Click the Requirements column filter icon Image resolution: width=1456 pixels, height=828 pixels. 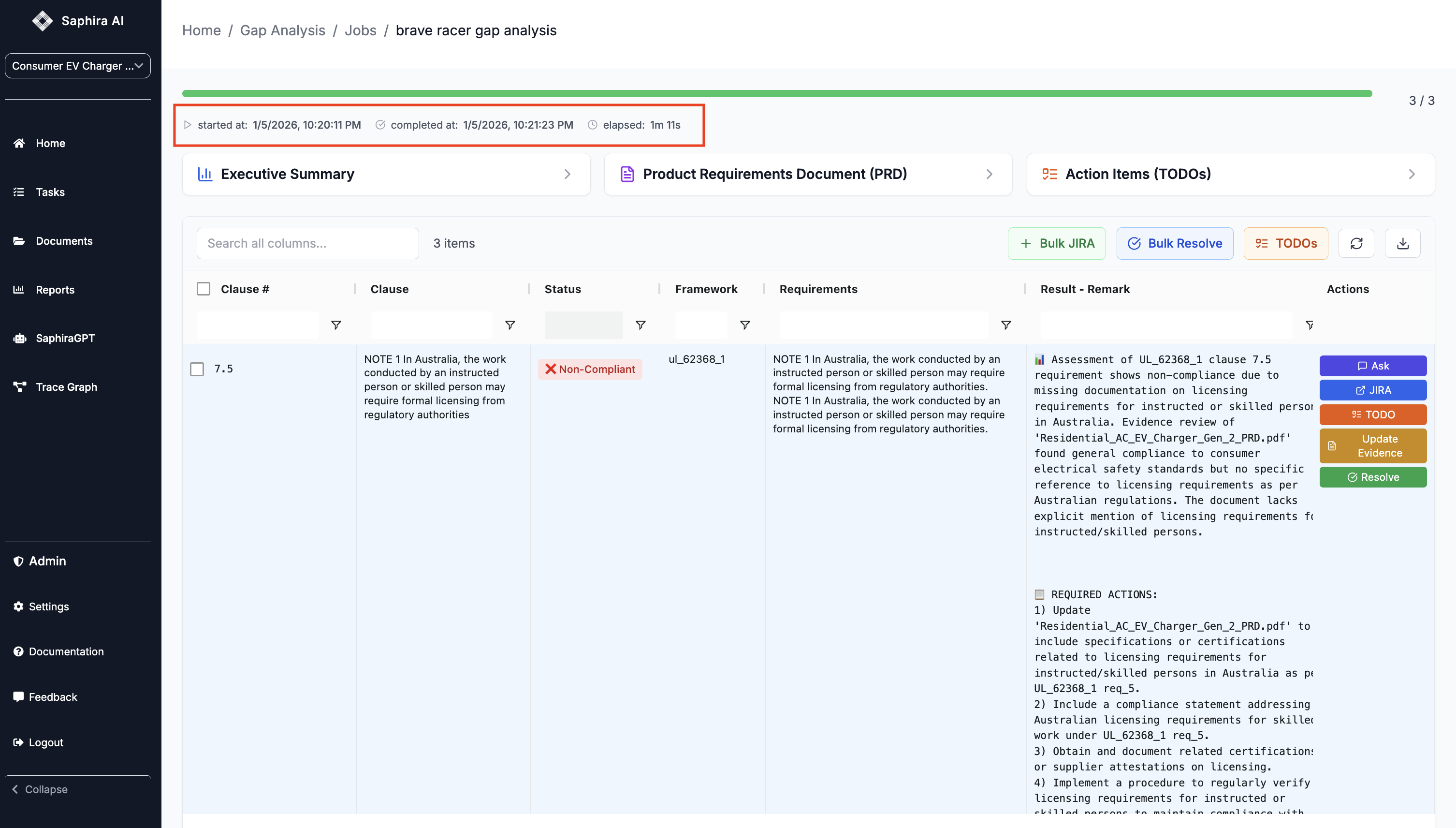pos(1005,325)
